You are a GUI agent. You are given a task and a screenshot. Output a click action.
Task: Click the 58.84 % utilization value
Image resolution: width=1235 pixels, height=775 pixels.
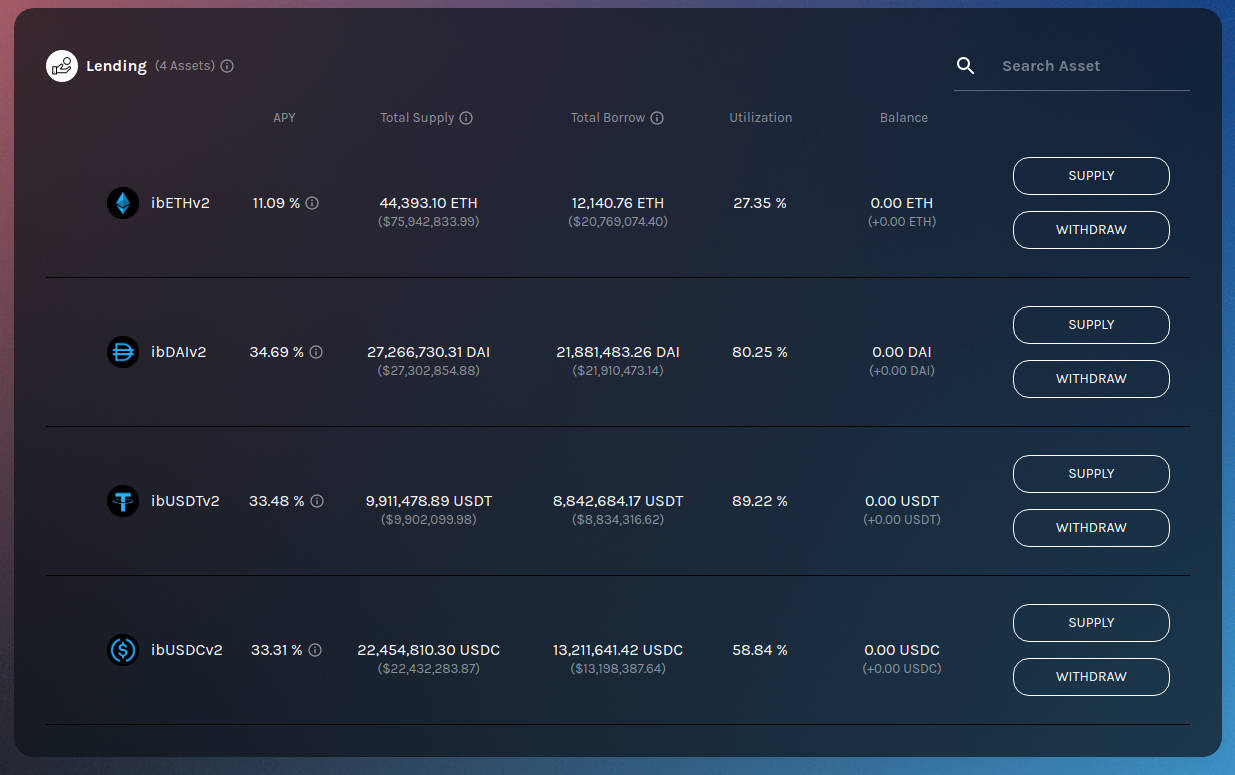click(x=760, y=650)
